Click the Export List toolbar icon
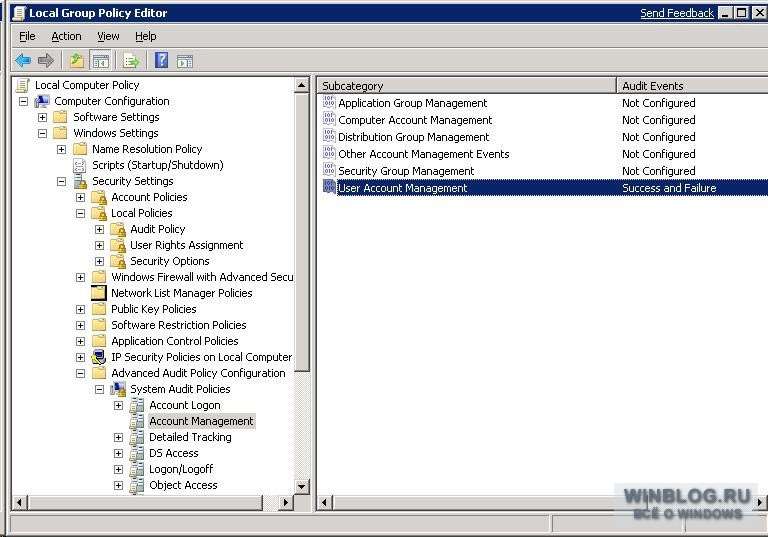 point(131,61)
